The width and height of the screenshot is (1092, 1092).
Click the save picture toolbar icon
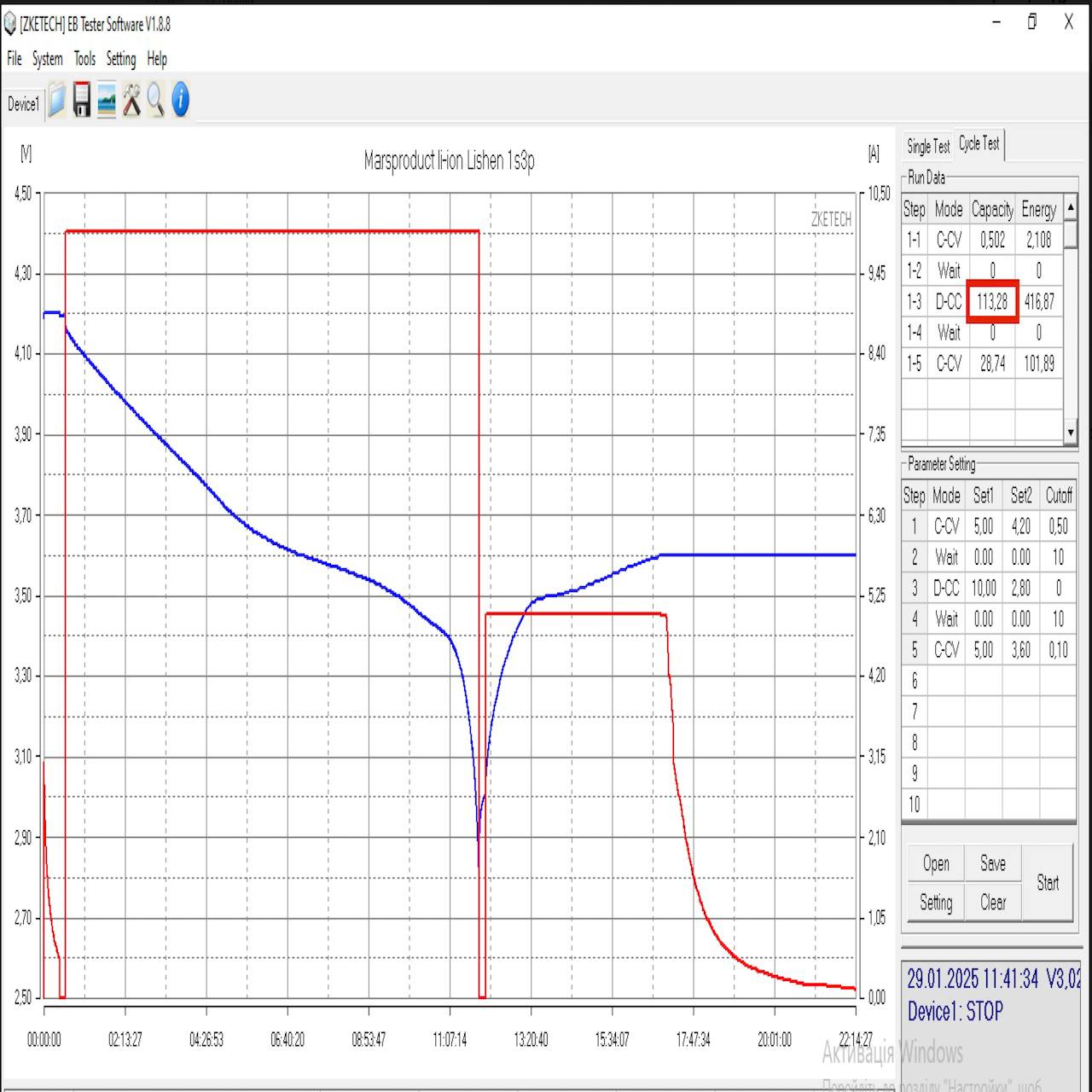coord(107,101)
